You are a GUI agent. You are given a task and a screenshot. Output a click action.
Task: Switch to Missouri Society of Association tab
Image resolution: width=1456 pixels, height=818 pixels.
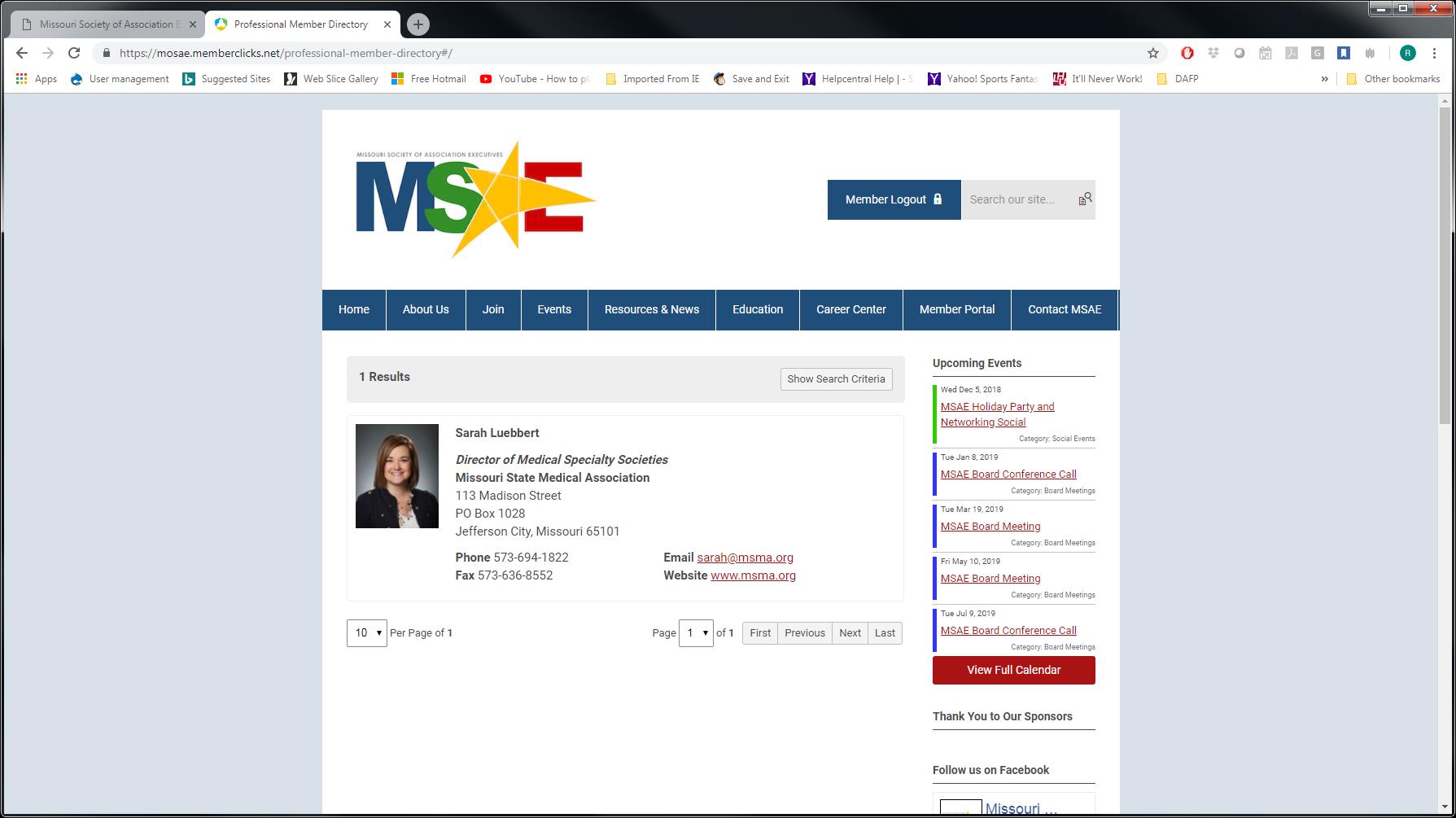(x=106, y=24)
